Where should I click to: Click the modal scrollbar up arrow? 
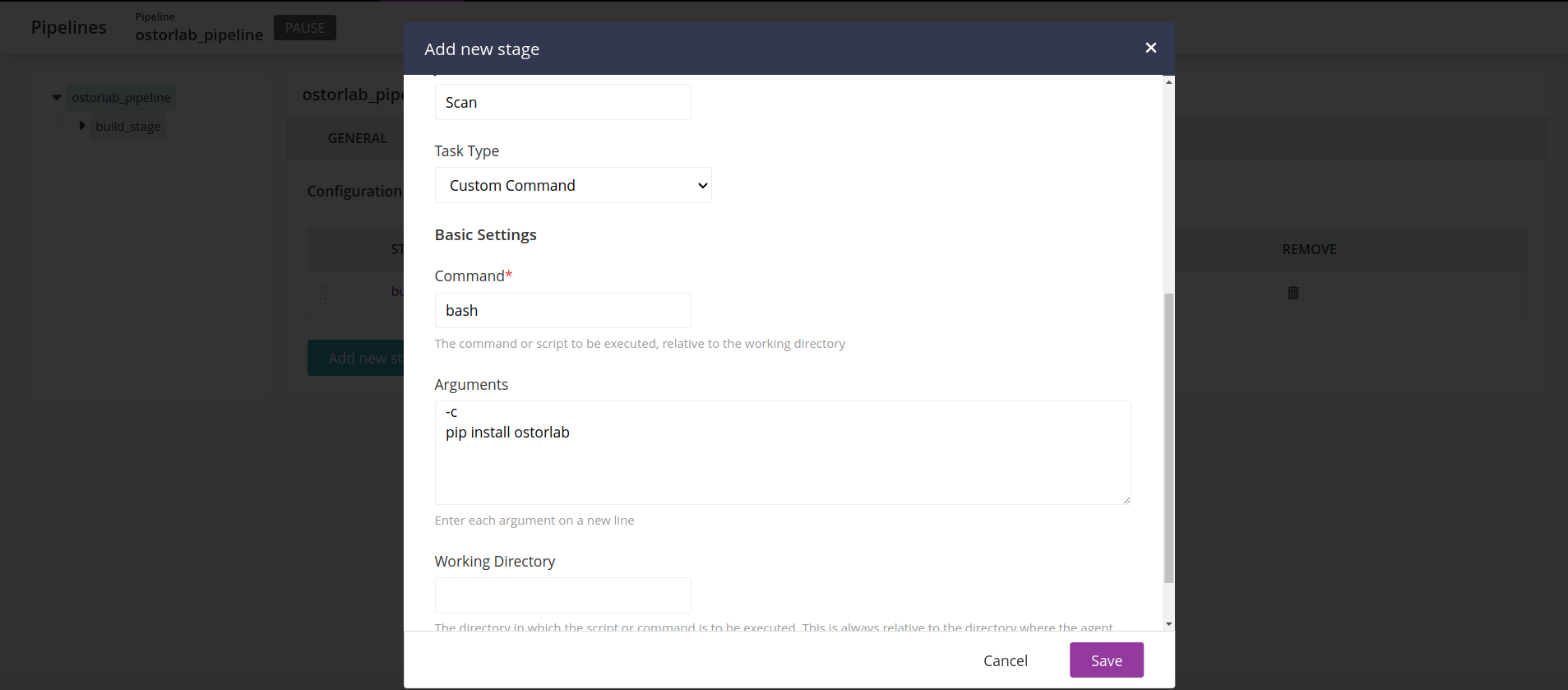[x=1168, y=82]
